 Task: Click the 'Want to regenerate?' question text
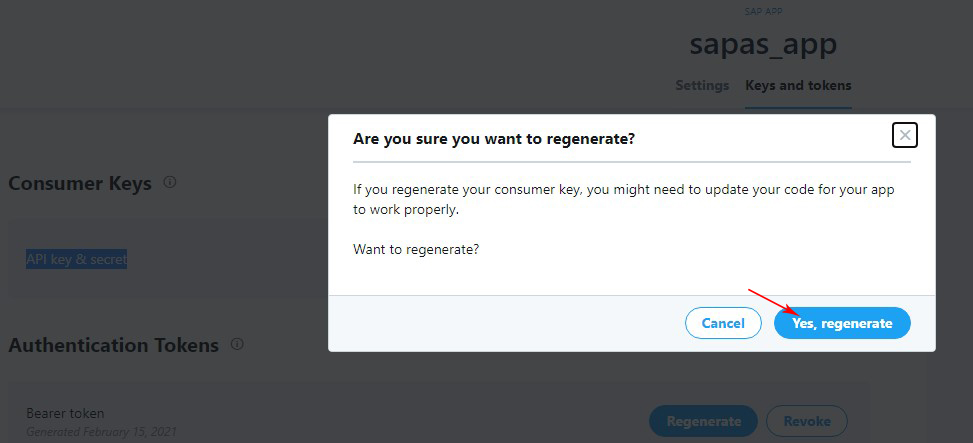pyautogui.click(x=416, y=249)
